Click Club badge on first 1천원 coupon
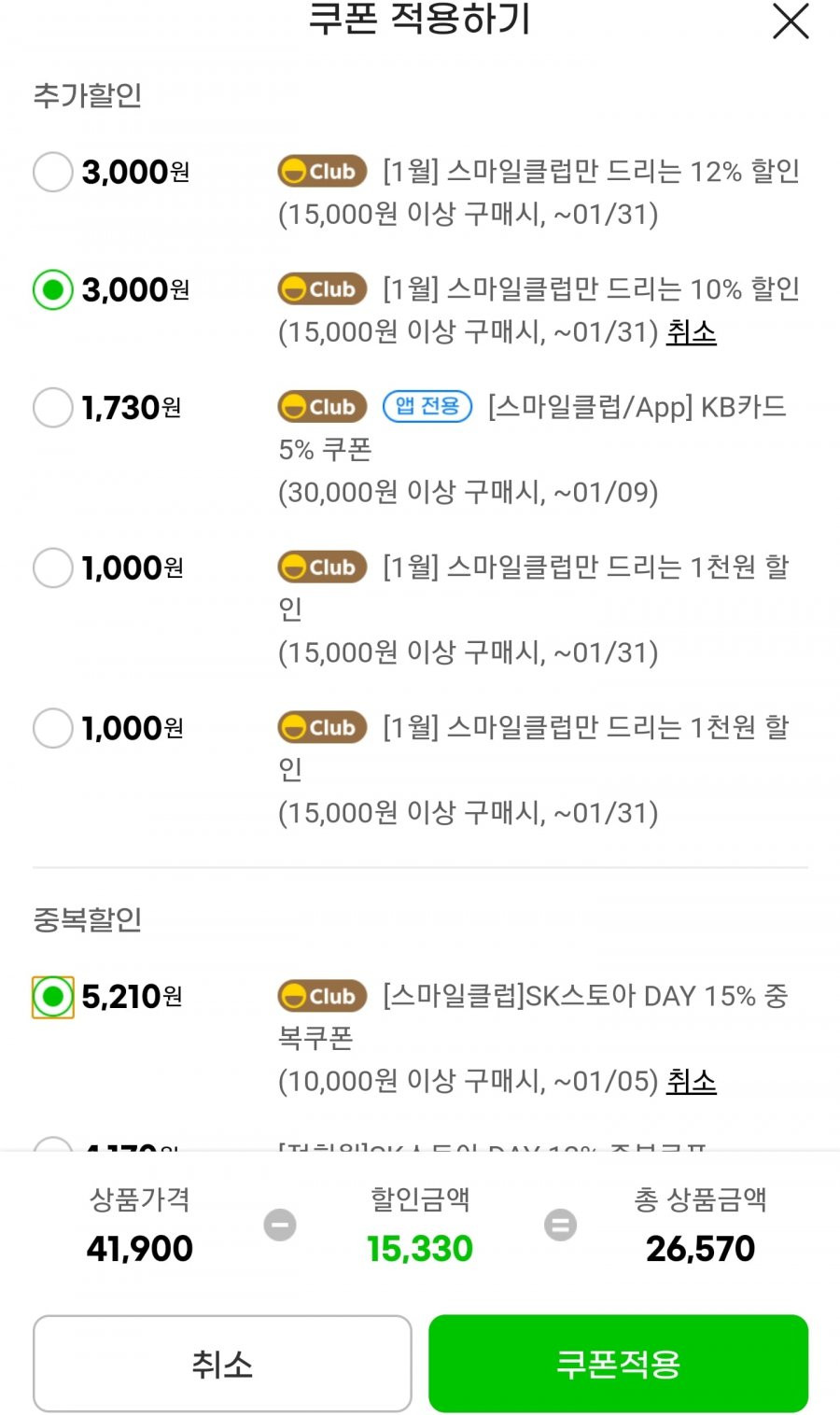Screen dimensions: 840x1415 pos(322,567)
